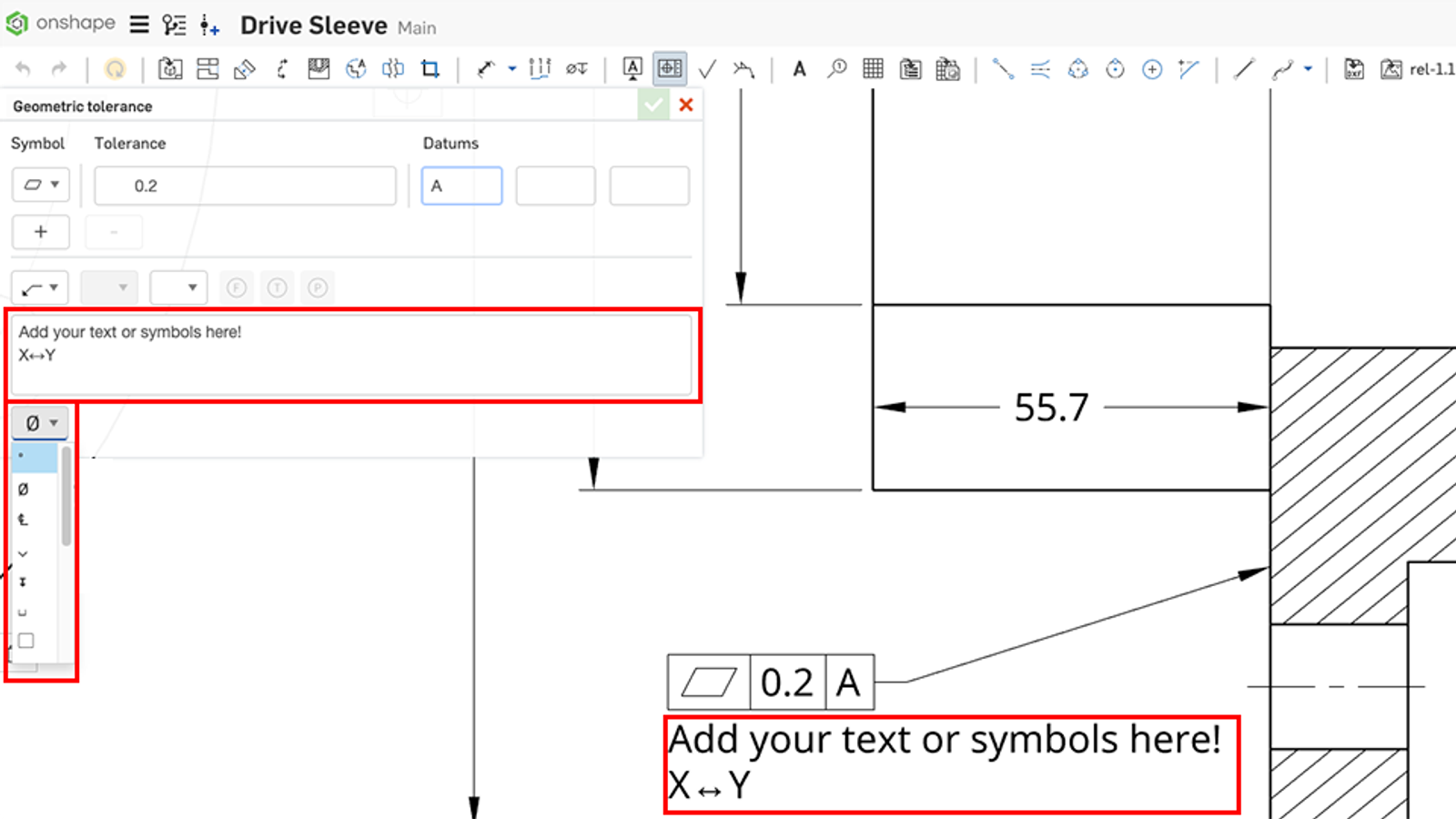The width and height of the screenshot is (1456, 819).
Task: Select the Crop view tool
Action: point(430,69)
